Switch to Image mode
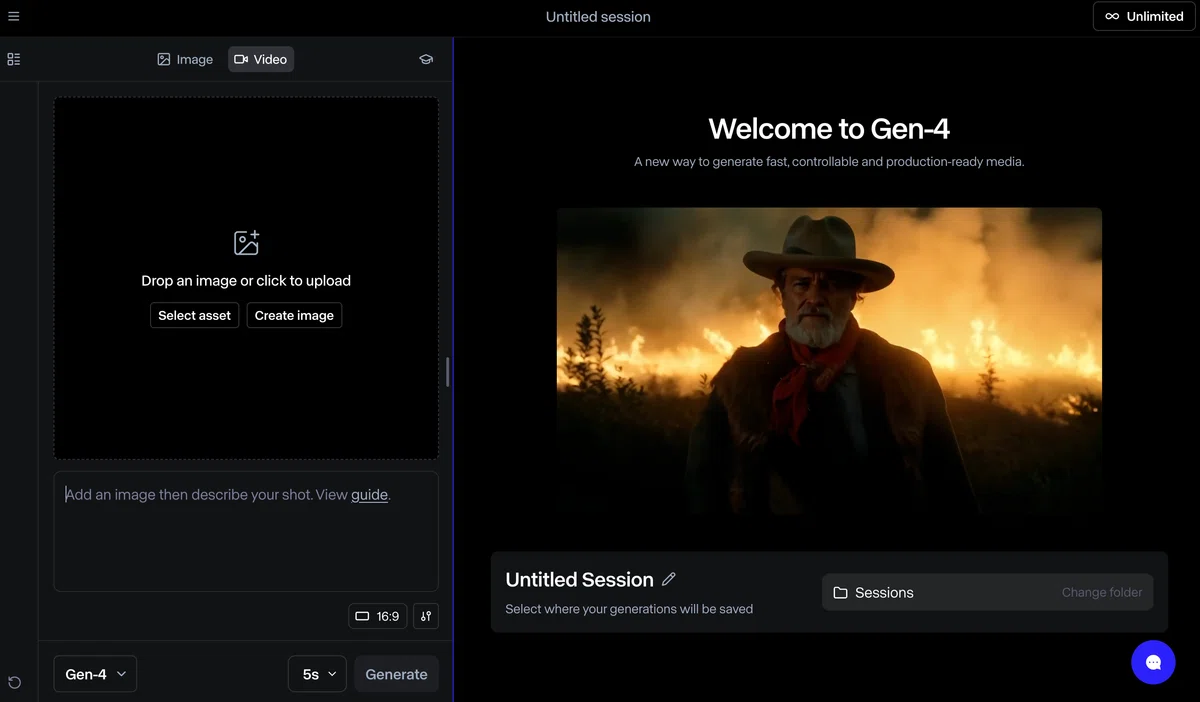The image size is (1200, 702). 185,59
